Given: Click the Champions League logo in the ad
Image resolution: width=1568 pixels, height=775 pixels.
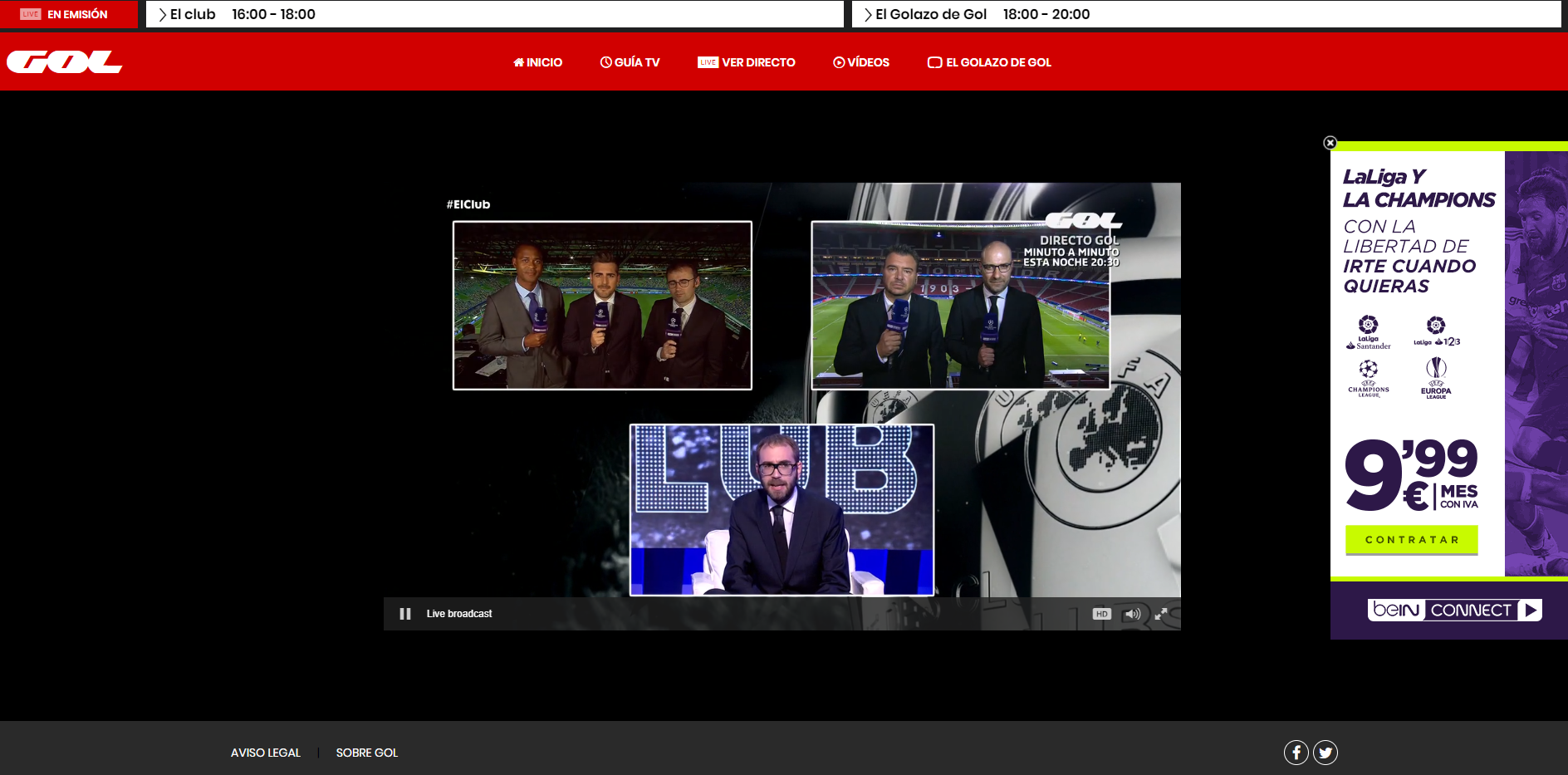Looking at the screenshot, I should tap(1369, 379).
